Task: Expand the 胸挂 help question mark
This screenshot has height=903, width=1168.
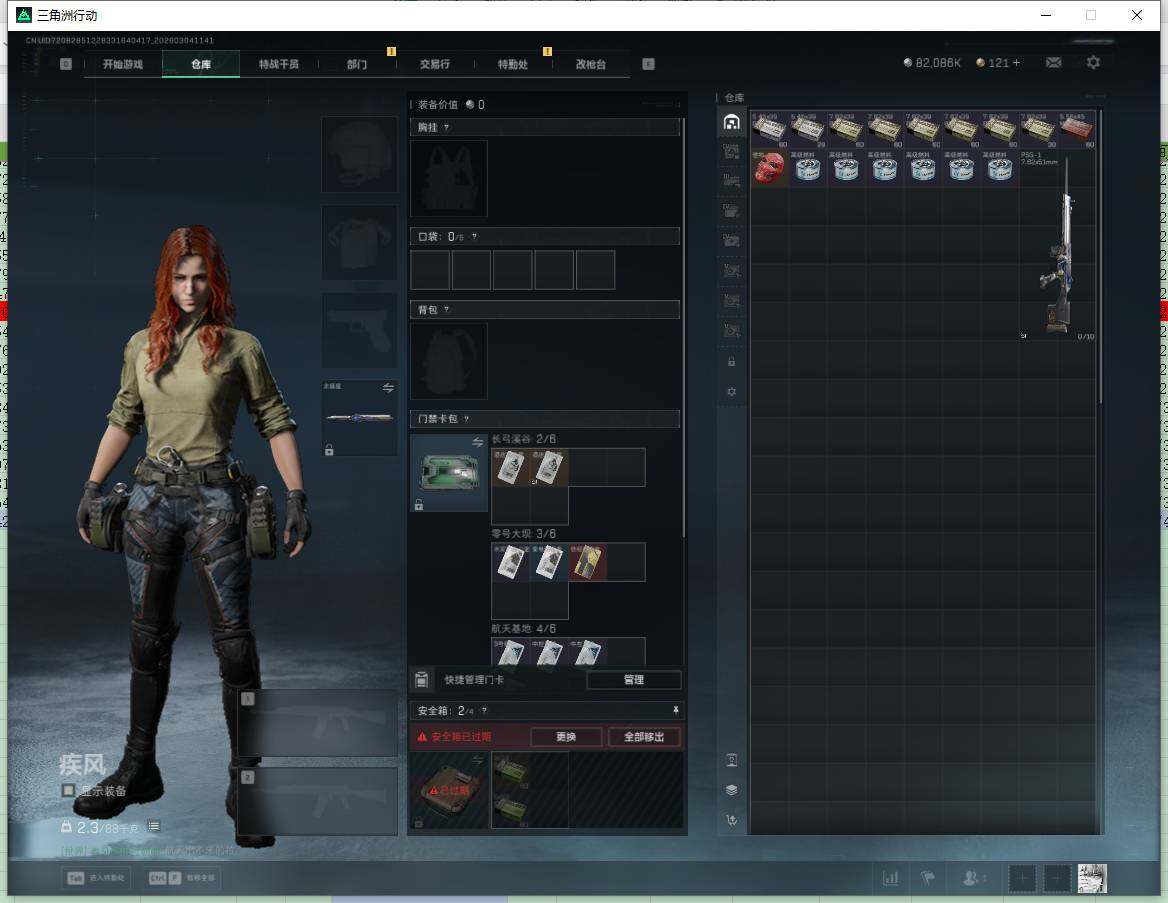Action: coord(446,128)
